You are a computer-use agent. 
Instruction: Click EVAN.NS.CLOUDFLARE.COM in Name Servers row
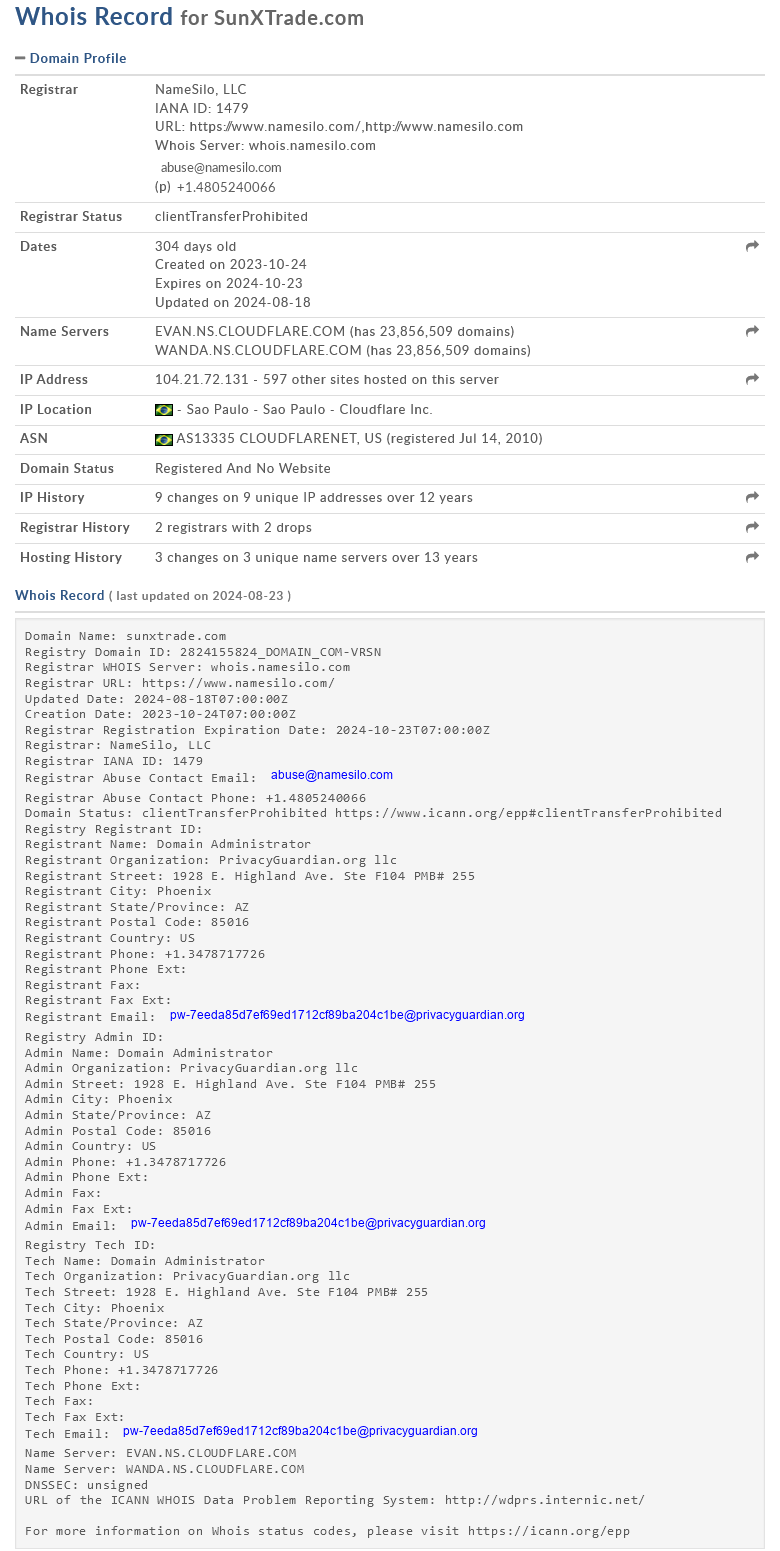point(251,331)
